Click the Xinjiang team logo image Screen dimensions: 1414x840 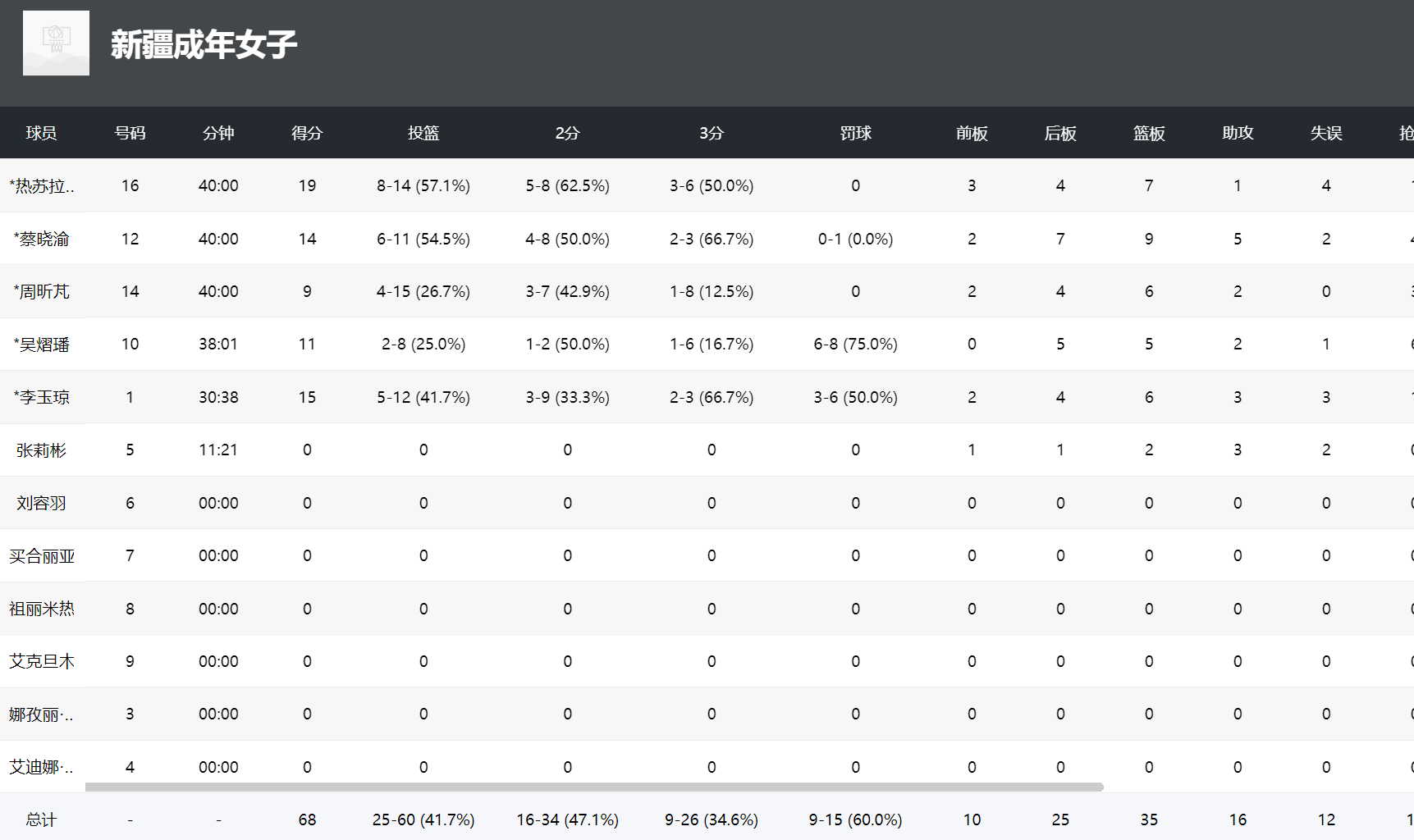[56, 43]
